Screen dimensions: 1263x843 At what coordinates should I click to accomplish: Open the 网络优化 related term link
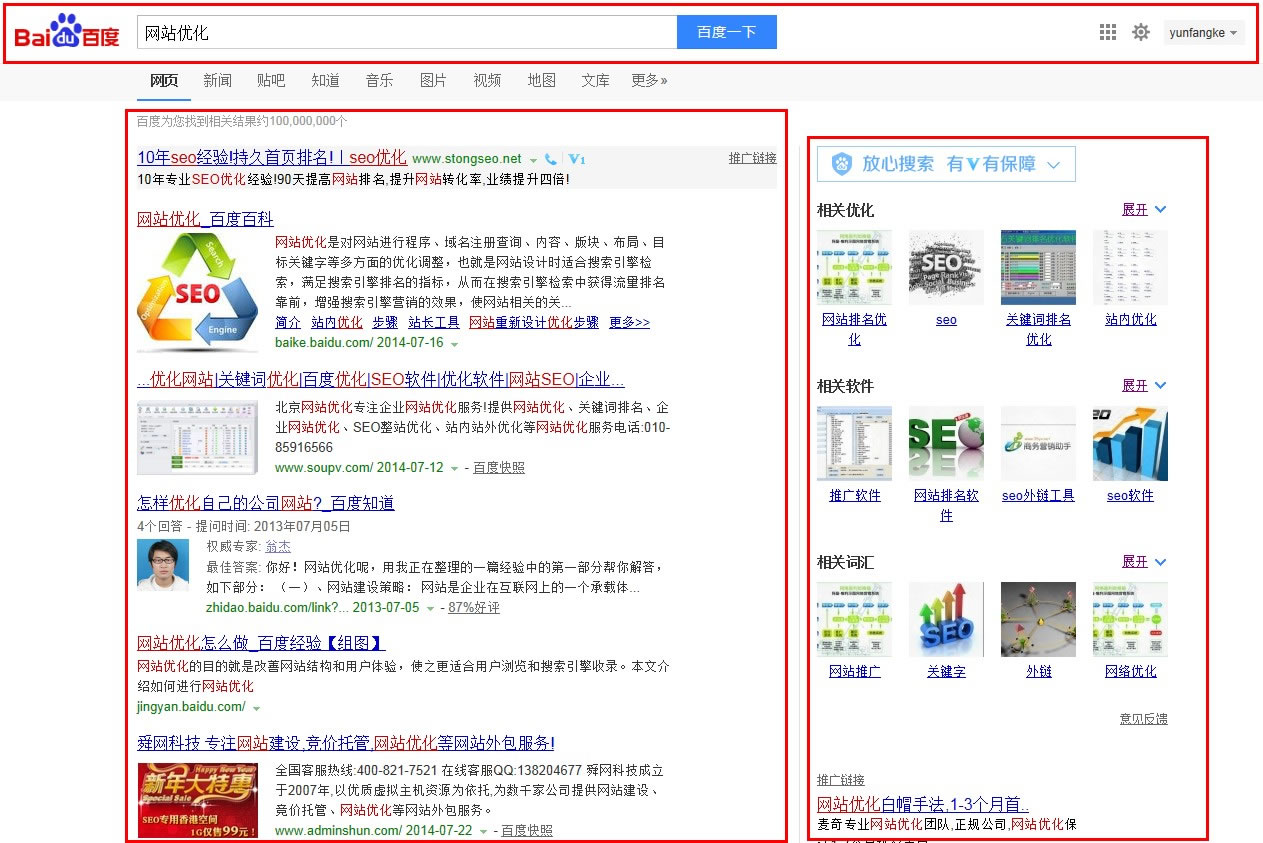1130,671
